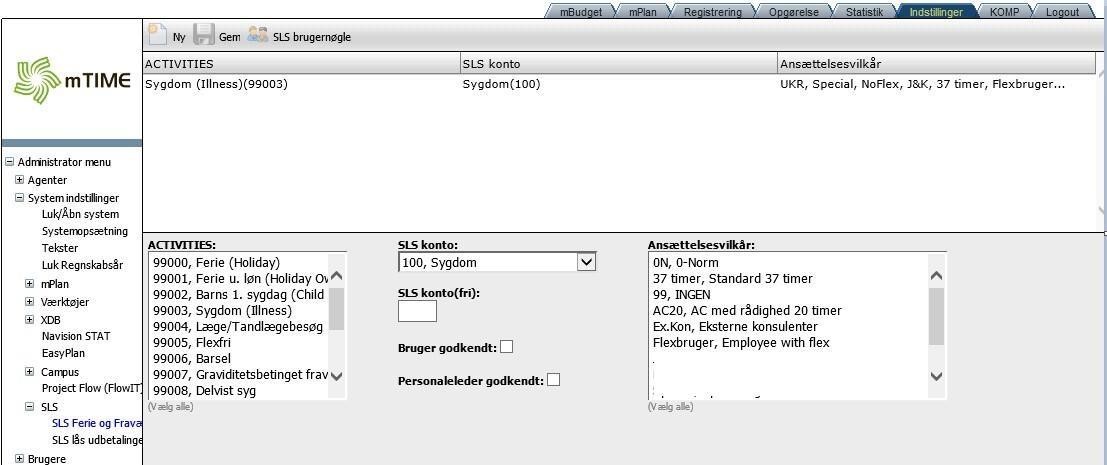Click Vælg alle under ACTIVITIES list
The width and height of the screenshot is (1107, 465).
170,407
